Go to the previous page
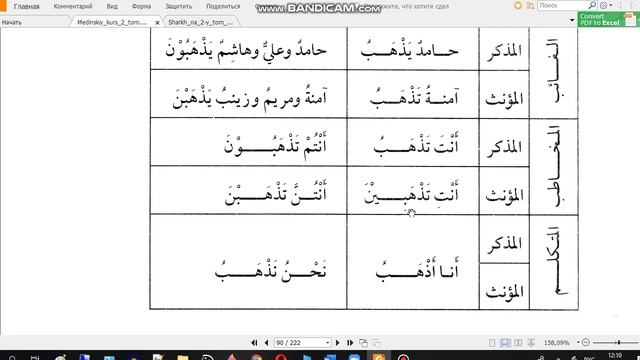The height and width of the screenshot is (360, 640). pos(267,343)
